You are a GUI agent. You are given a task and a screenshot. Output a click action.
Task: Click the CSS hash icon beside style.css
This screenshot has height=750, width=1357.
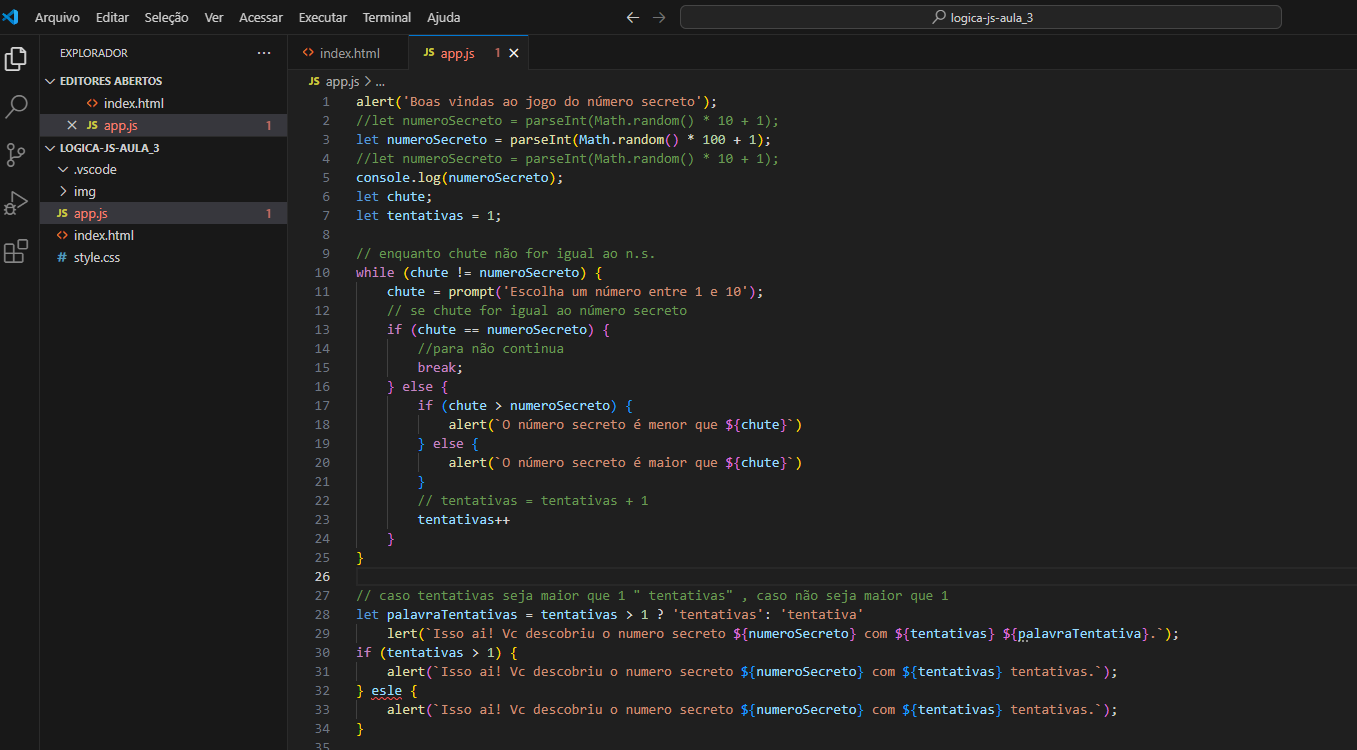62,257
